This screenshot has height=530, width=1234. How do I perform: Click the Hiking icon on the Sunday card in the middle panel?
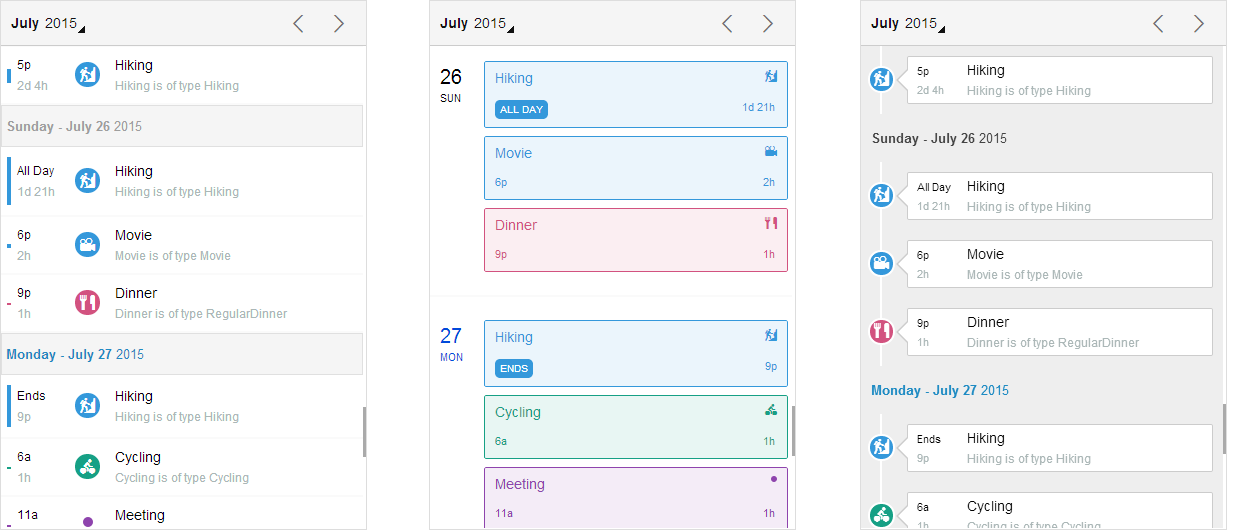(x=770, y=76)
